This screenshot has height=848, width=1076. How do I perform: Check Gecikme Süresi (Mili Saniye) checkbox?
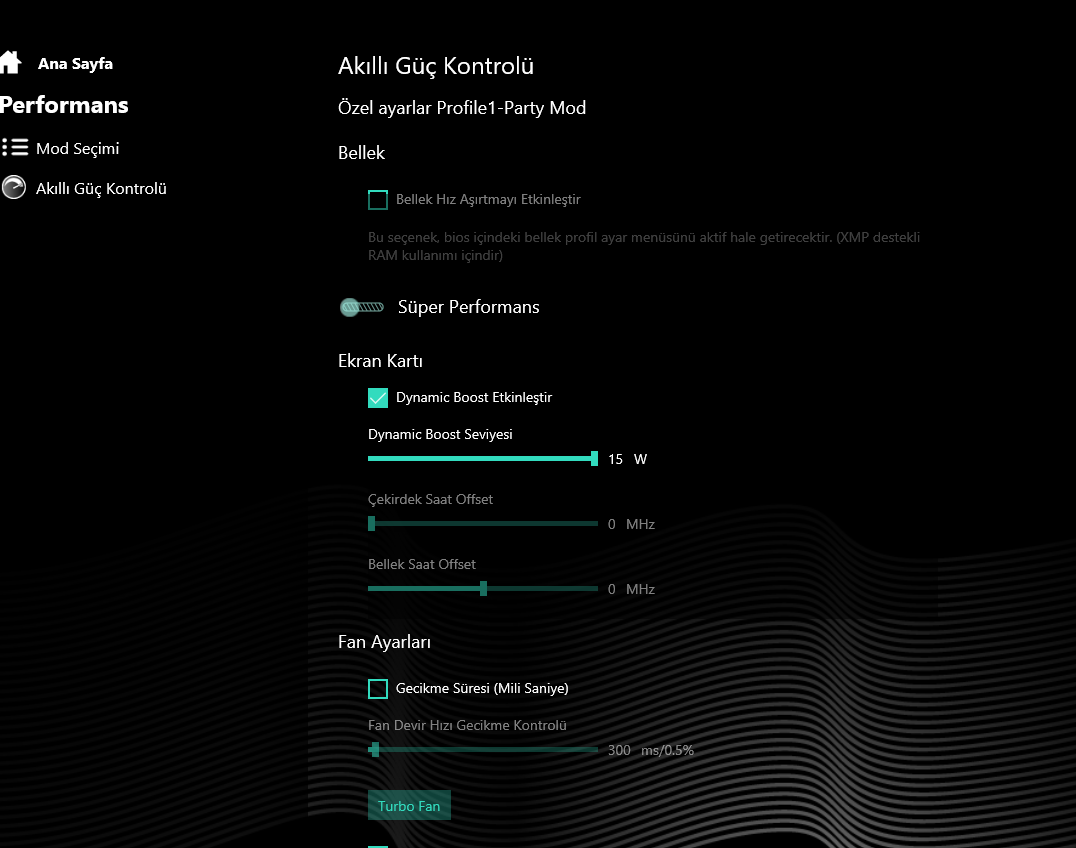coord(378,689)
